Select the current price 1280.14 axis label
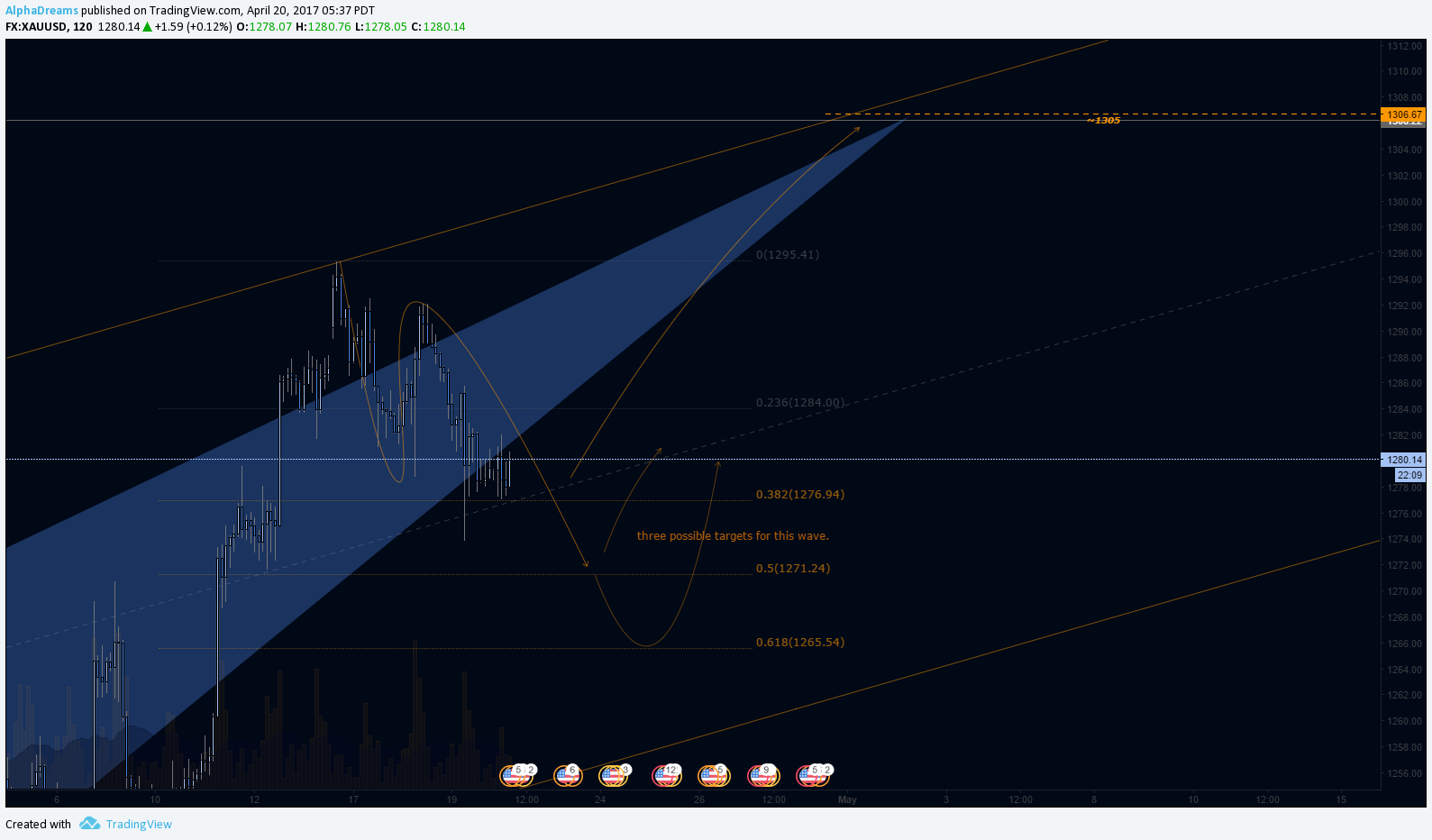Screen dimensions: 1432x840 [x=1403, y=460]
